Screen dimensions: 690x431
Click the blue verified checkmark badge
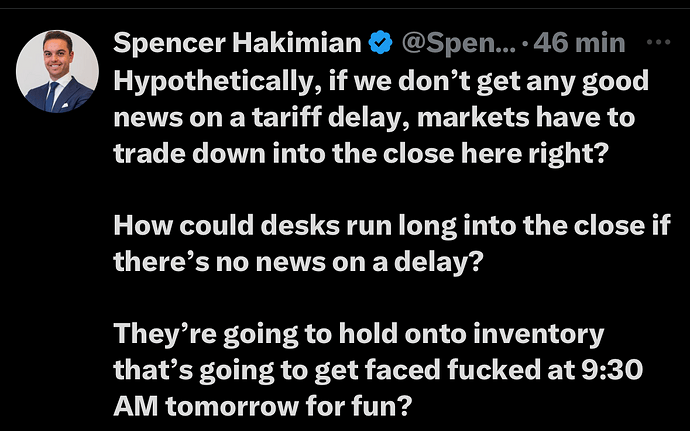point(380,43)
